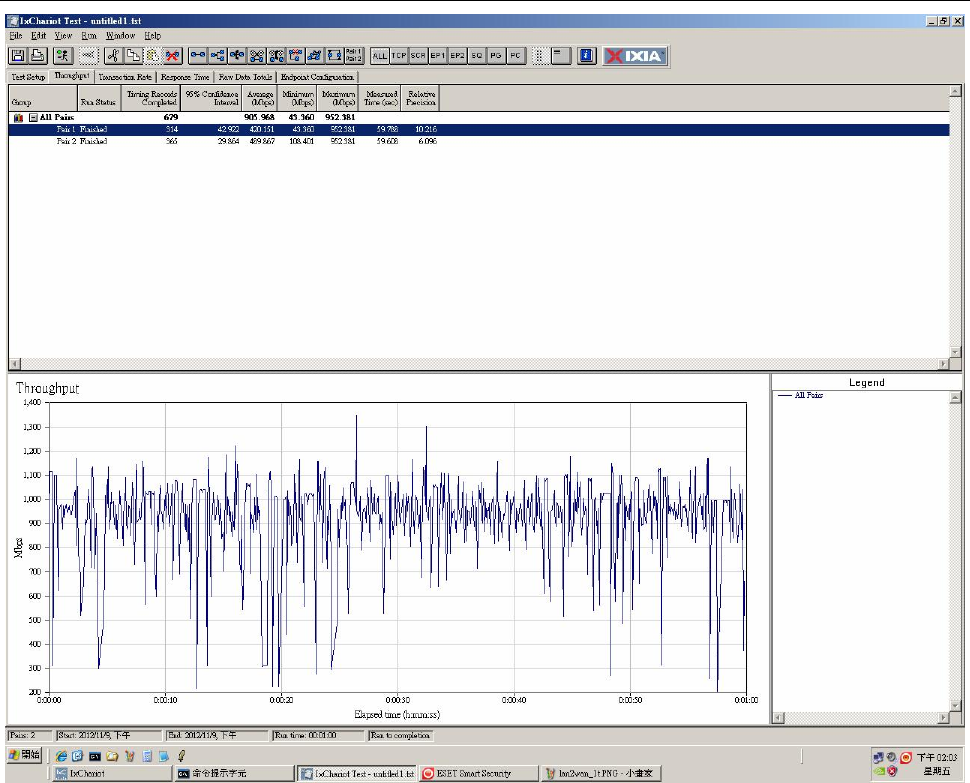
Task: Click the IXIA logo button
Action: pos(635,56)
